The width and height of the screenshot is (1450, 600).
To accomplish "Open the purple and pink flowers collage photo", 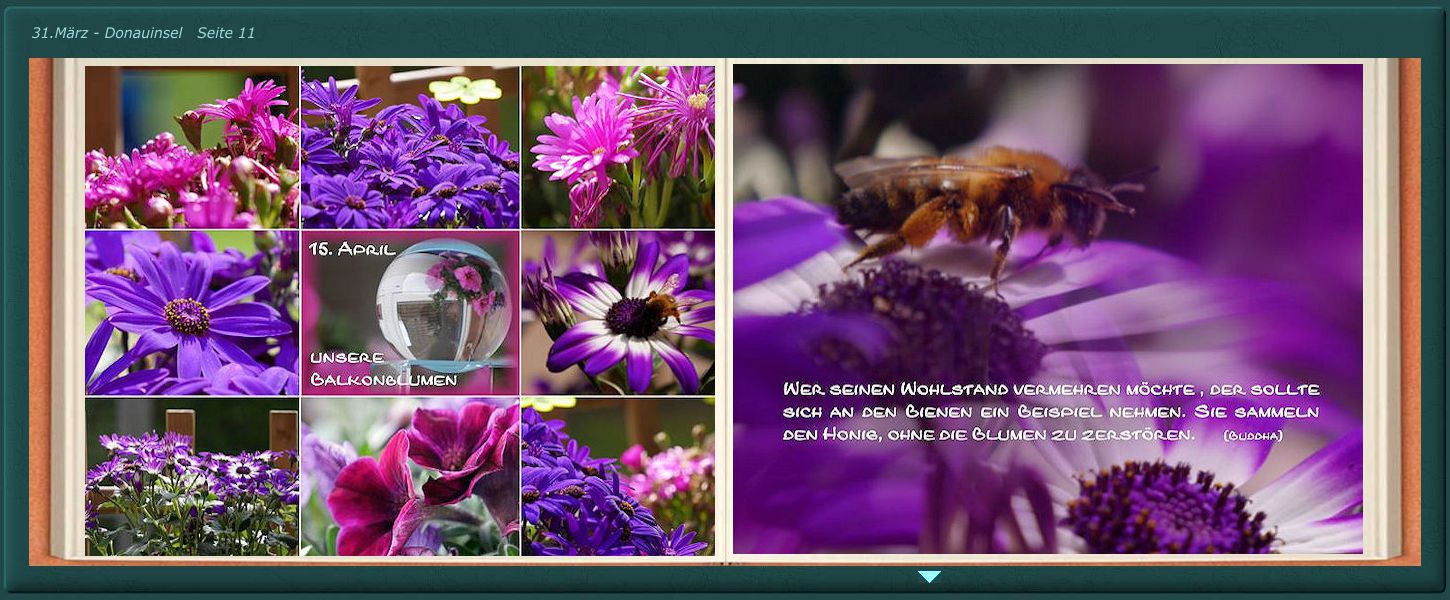I will [618, 477].
